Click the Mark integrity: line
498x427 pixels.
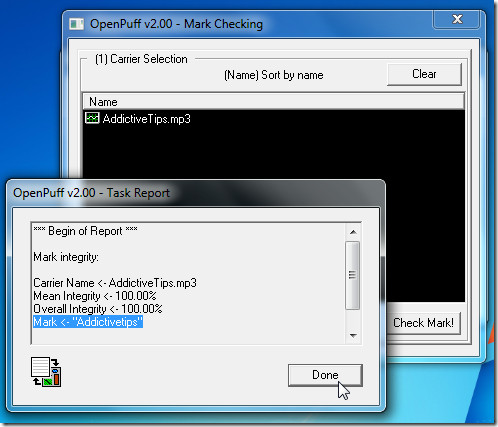point(66,257)
